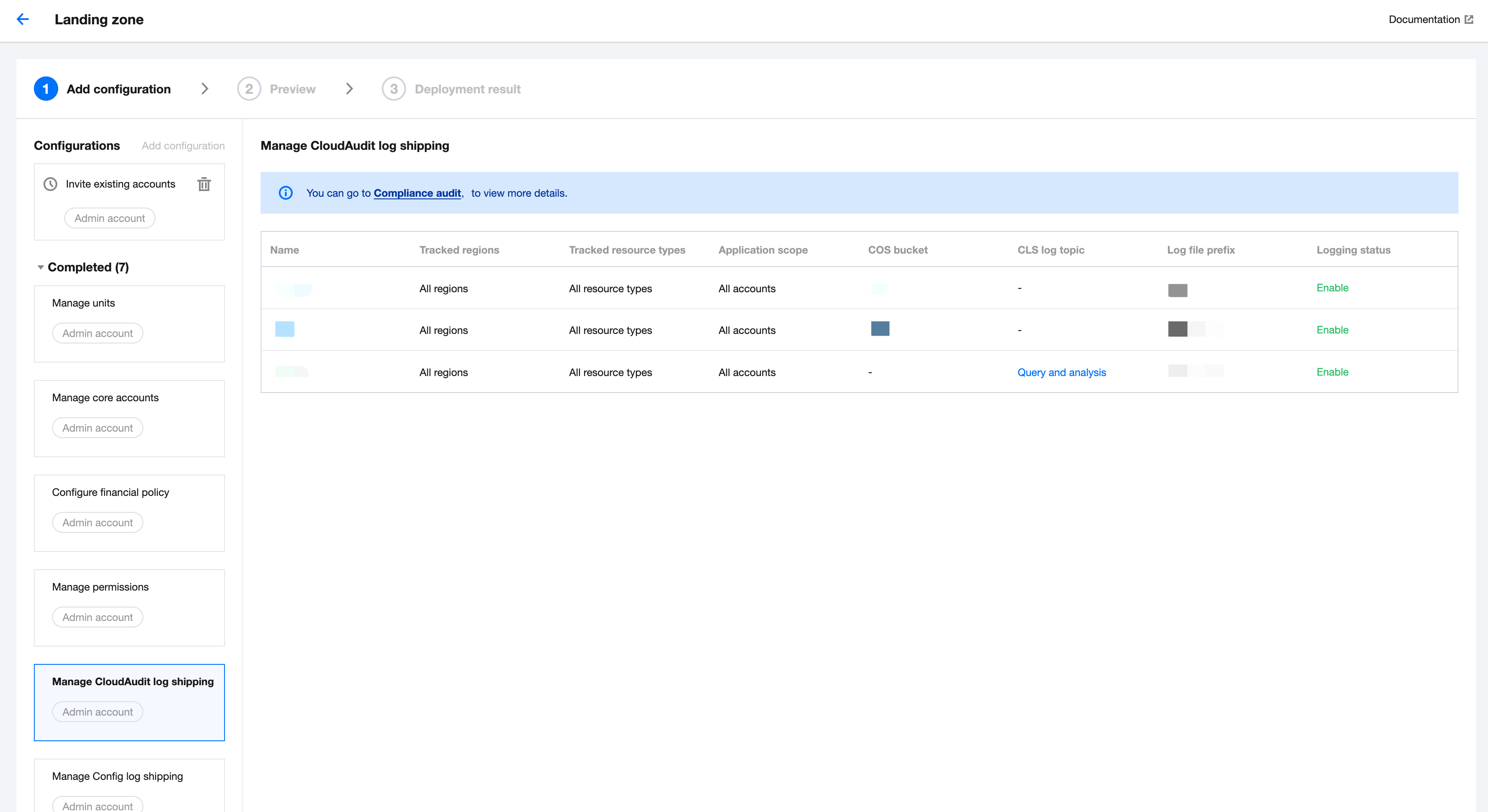Image resolution: width=1488 pixels, height=812 pixels.
Task: Open the Configure financial policy item
Action: 110,493
